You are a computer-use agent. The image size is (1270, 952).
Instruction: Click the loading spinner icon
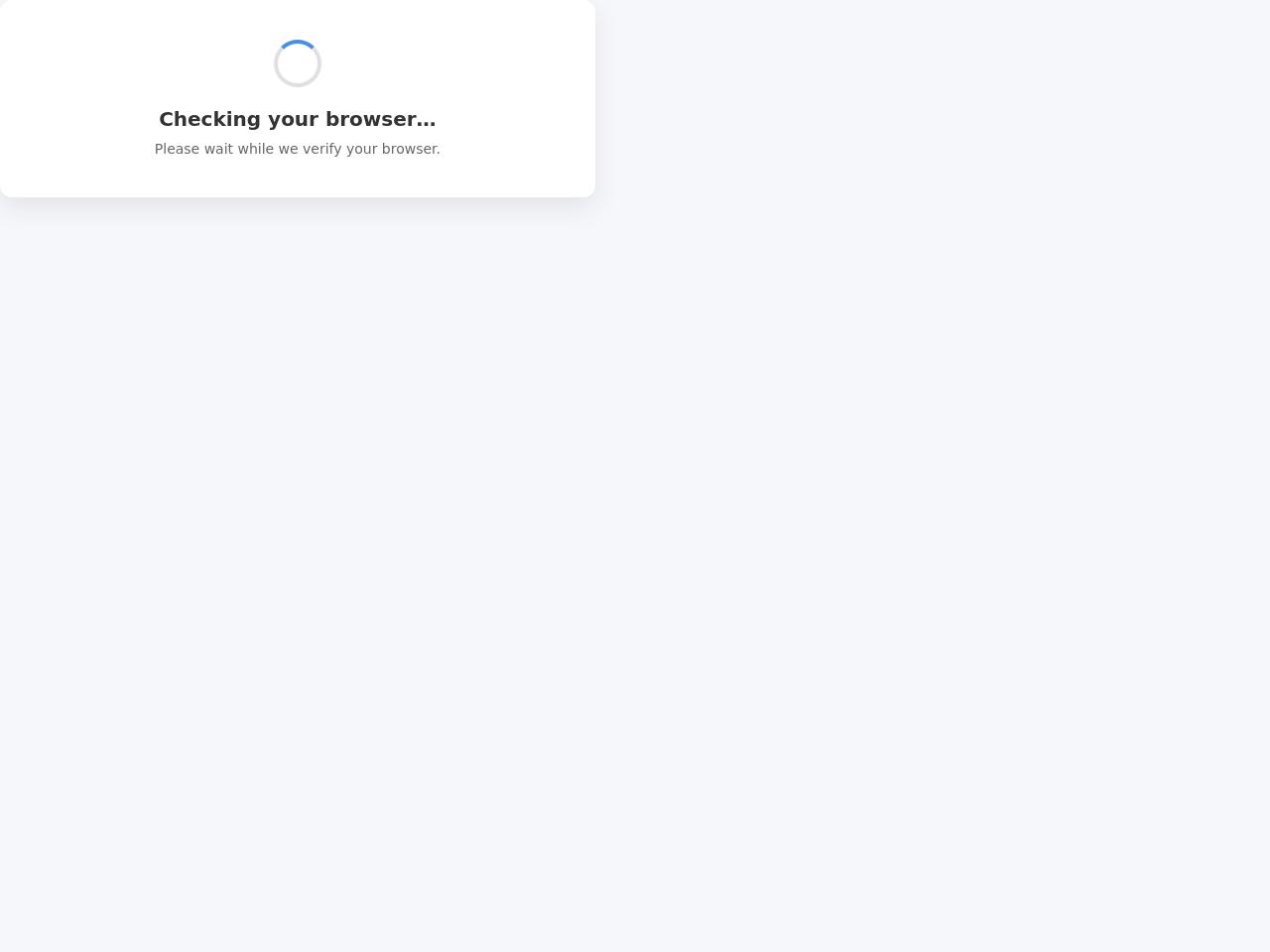click(298, 63)
